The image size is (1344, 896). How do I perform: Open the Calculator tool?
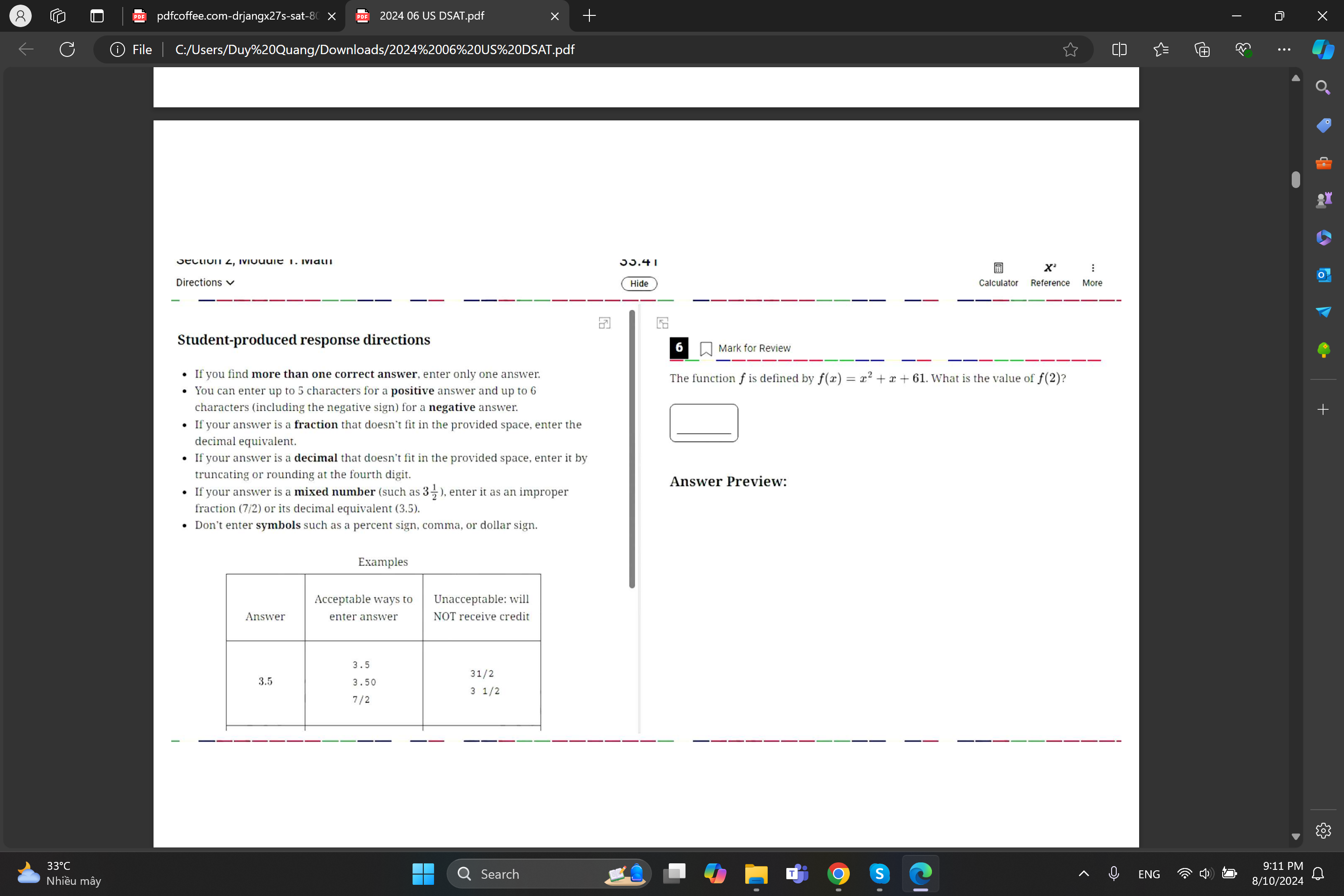[x=998, y=275]
